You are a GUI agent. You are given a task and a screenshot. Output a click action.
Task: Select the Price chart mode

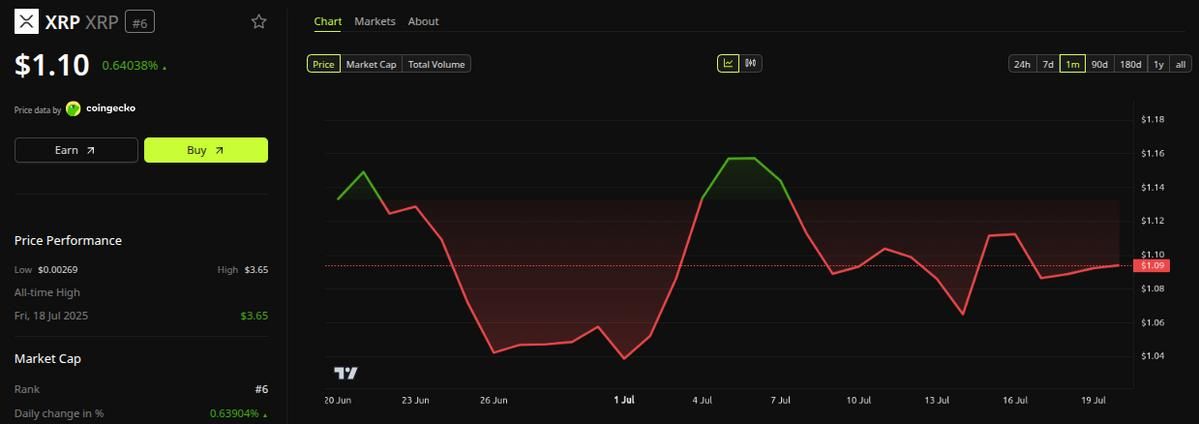click(323, 64)
